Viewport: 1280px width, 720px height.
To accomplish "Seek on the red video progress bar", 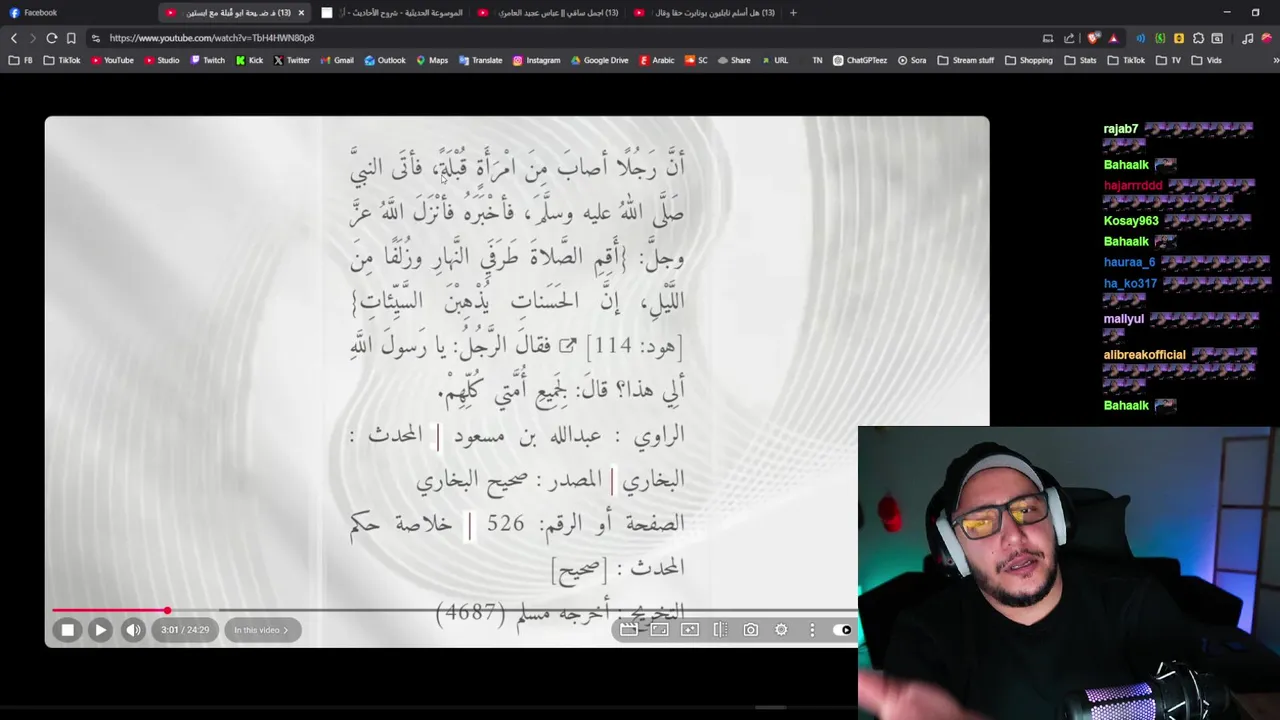I will tap(110, 610).
